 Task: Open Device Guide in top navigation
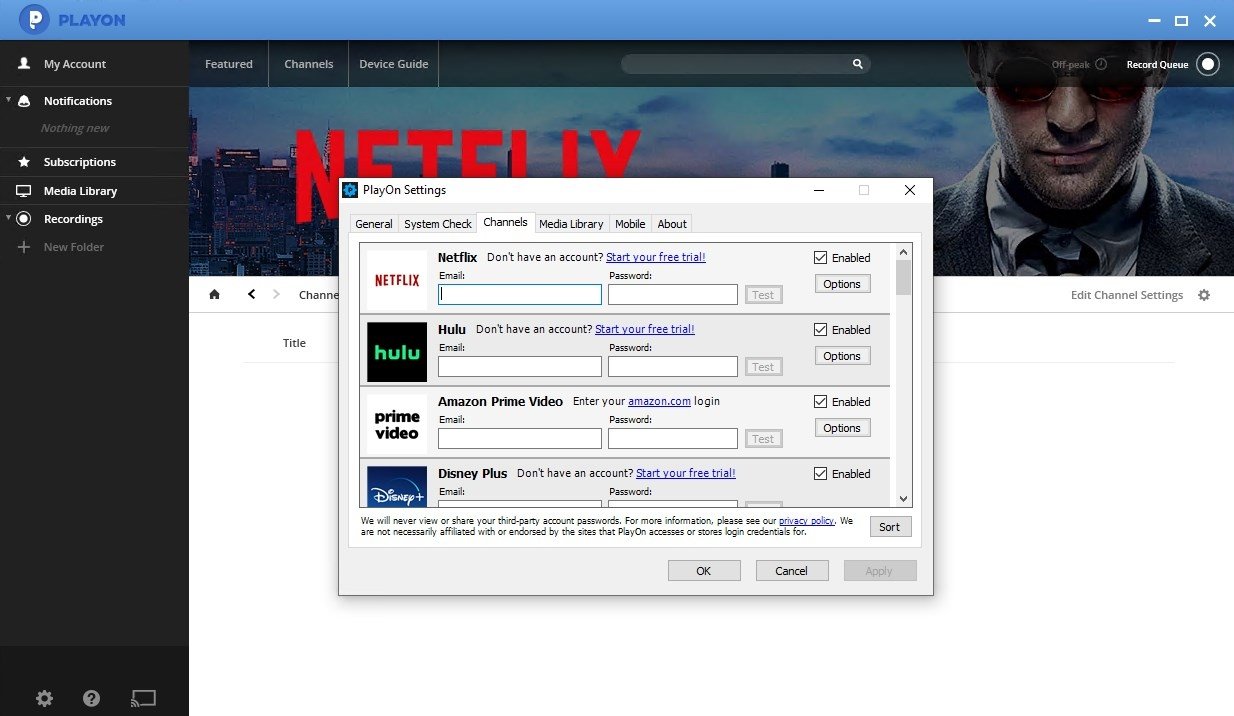click(x=394, y=64)
